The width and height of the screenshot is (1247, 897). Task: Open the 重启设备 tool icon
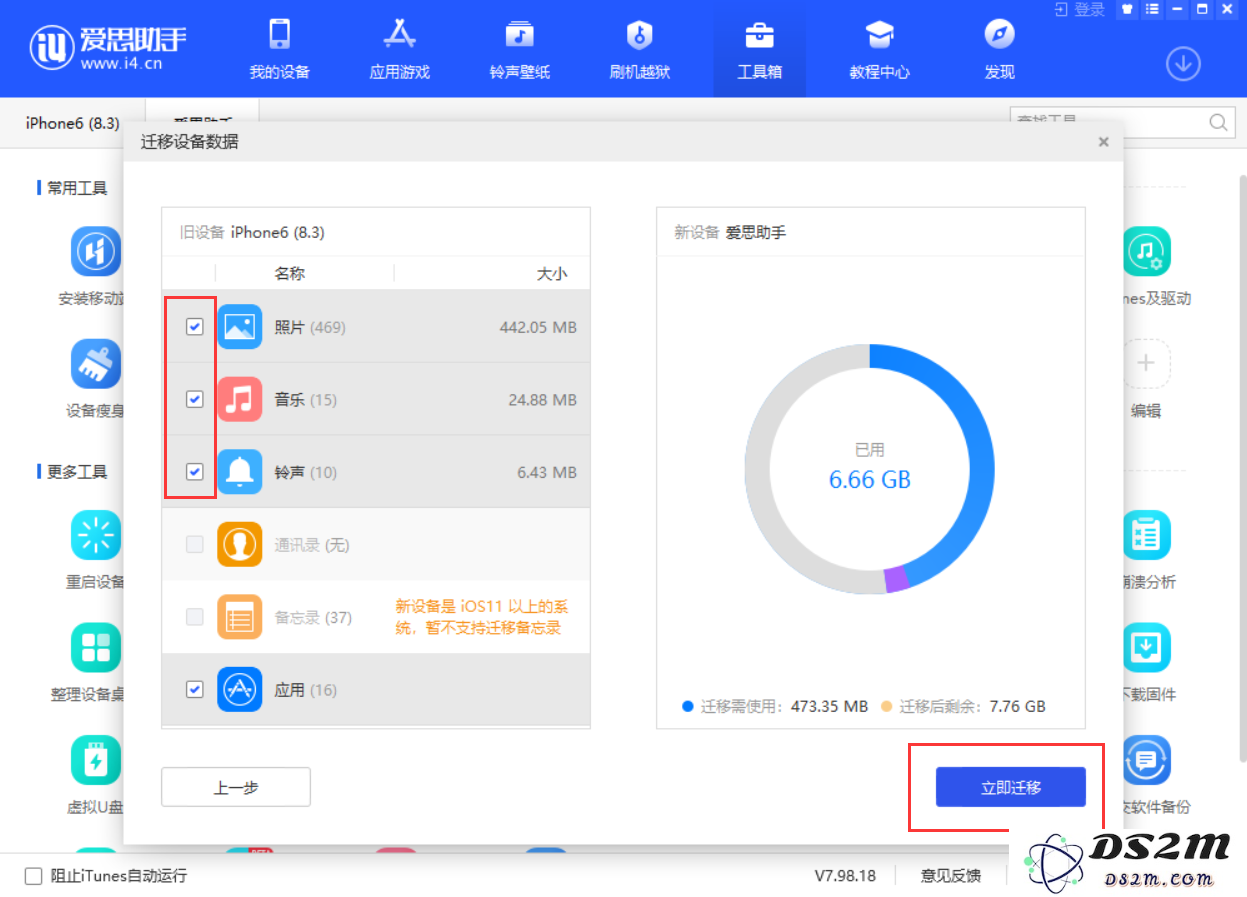[x=96, y=535]
